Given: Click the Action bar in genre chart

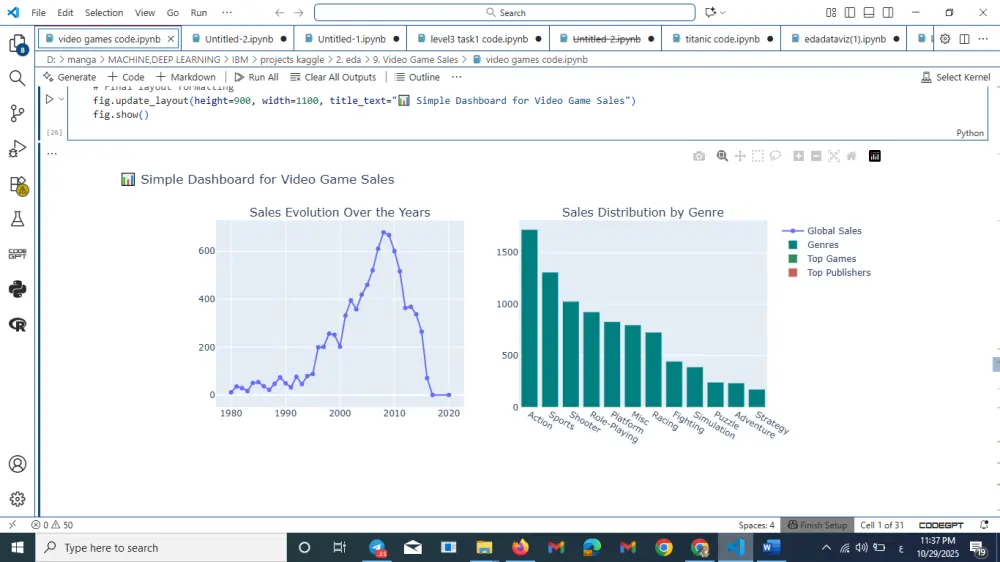Looking at the screenshot, I should point(529,318).
